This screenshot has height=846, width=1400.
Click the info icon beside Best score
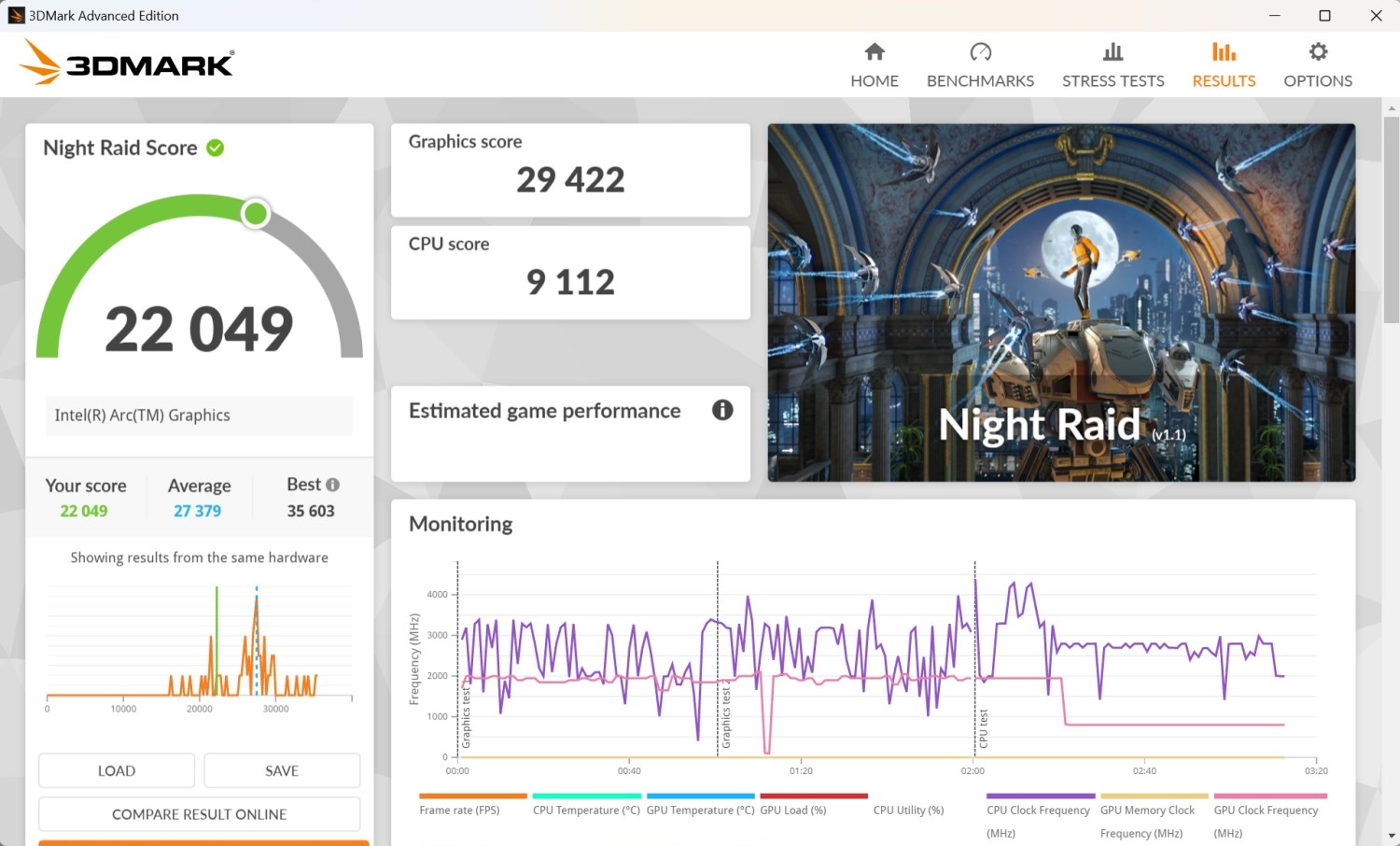point(333,485)
